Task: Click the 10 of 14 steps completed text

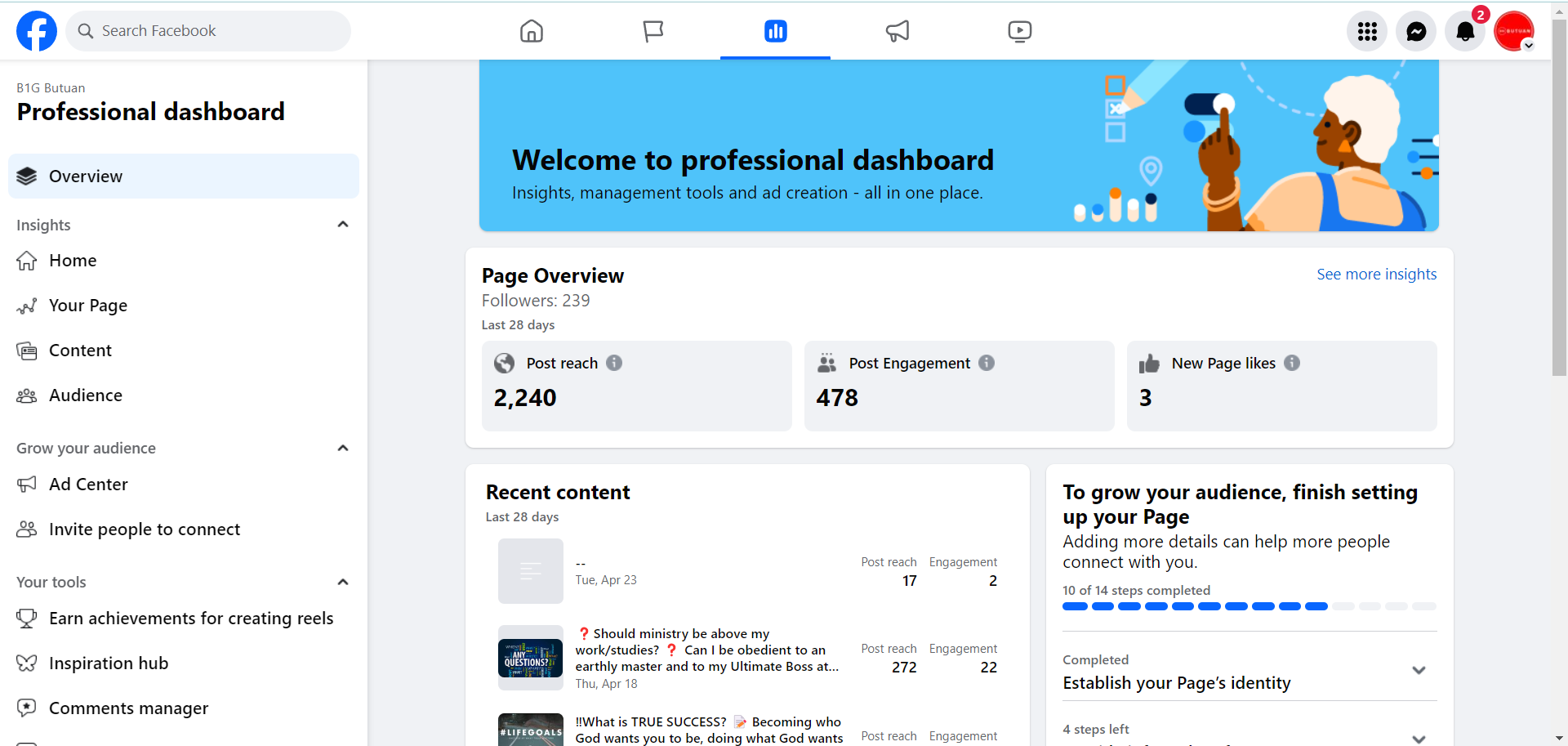Action: pos(1136,591)
